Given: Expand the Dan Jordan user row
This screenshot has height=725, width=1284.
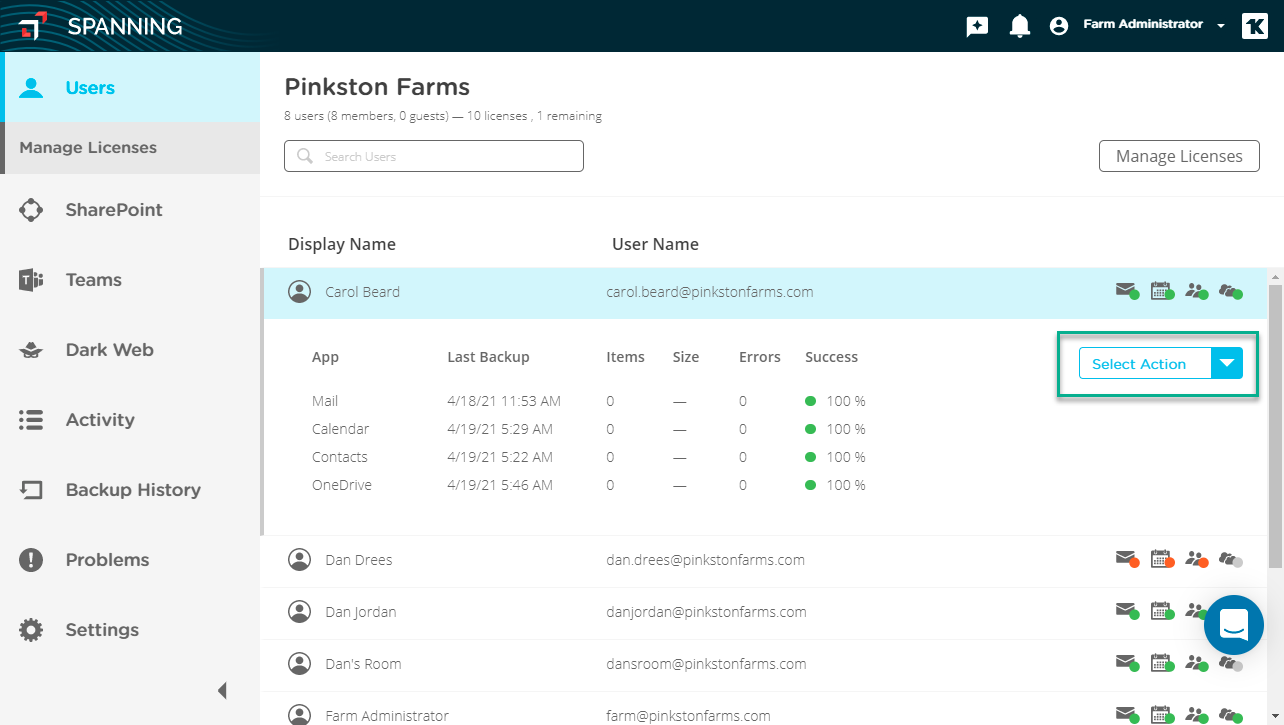Looking at the screenshot, I should tap(764, 612).
